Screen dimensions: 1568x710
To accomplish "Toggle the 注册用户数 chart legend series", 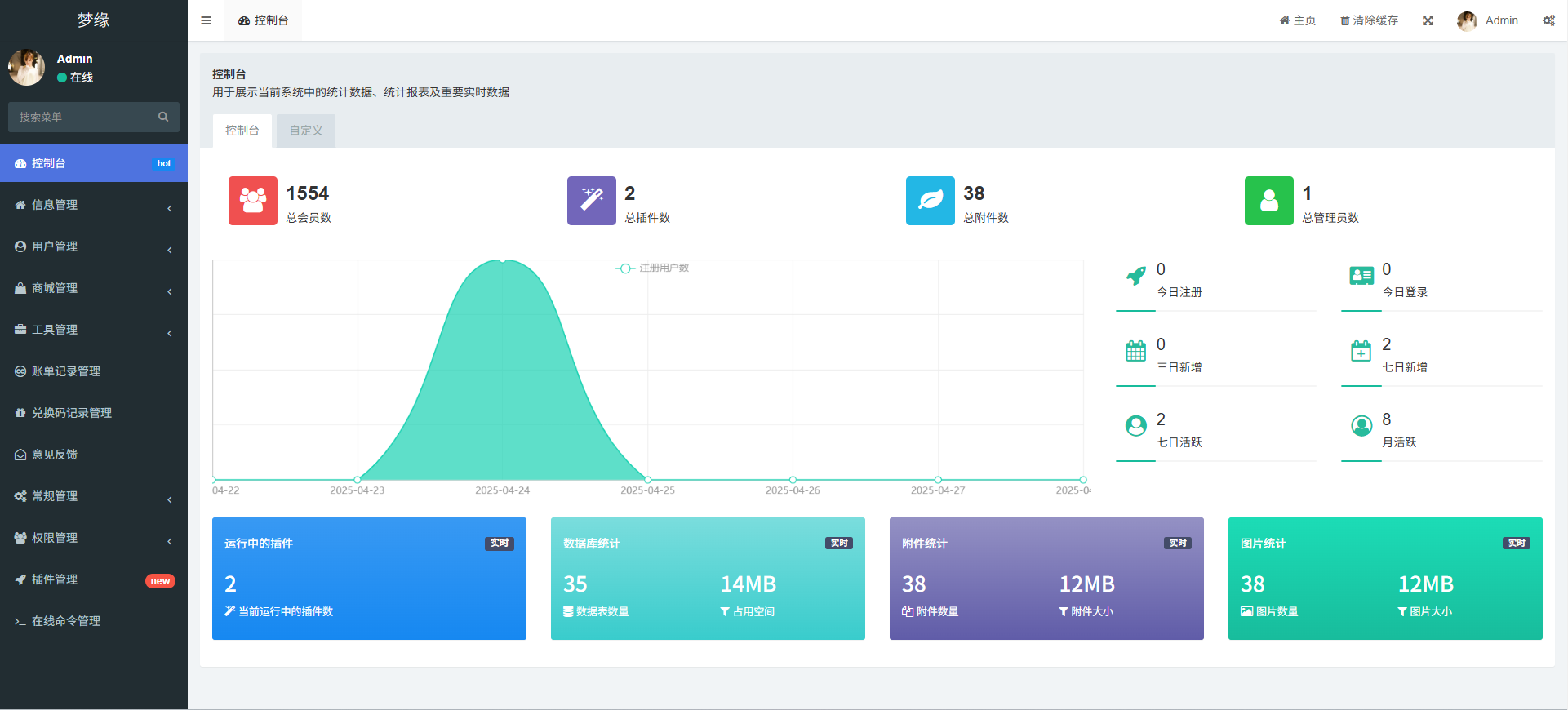I will tap(652, 268).
